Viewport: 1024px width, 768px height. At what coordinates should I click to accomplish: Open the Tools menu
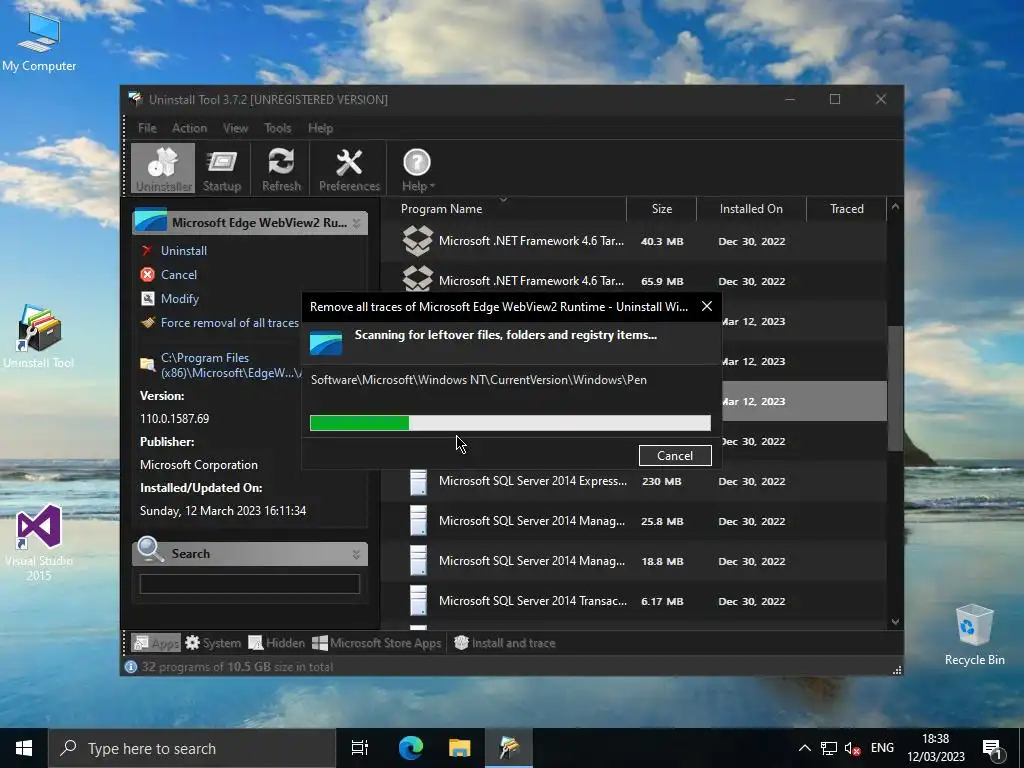[x=278, y=128]
